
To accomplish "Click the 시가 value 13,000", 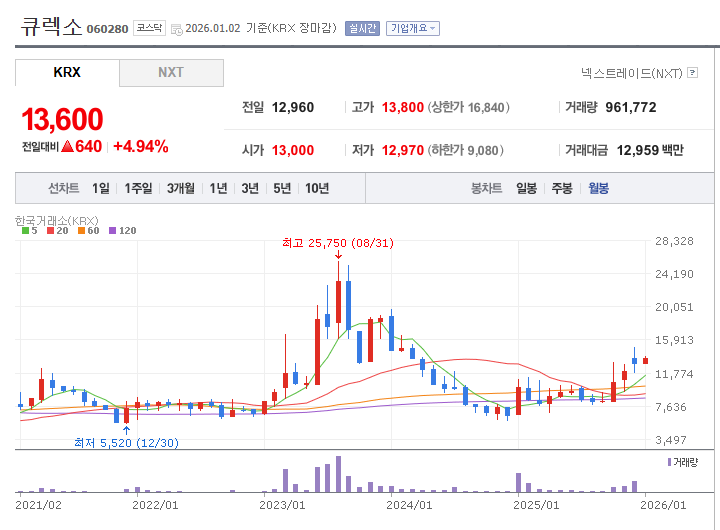I will pyautogui.click(x=293, y=150).
